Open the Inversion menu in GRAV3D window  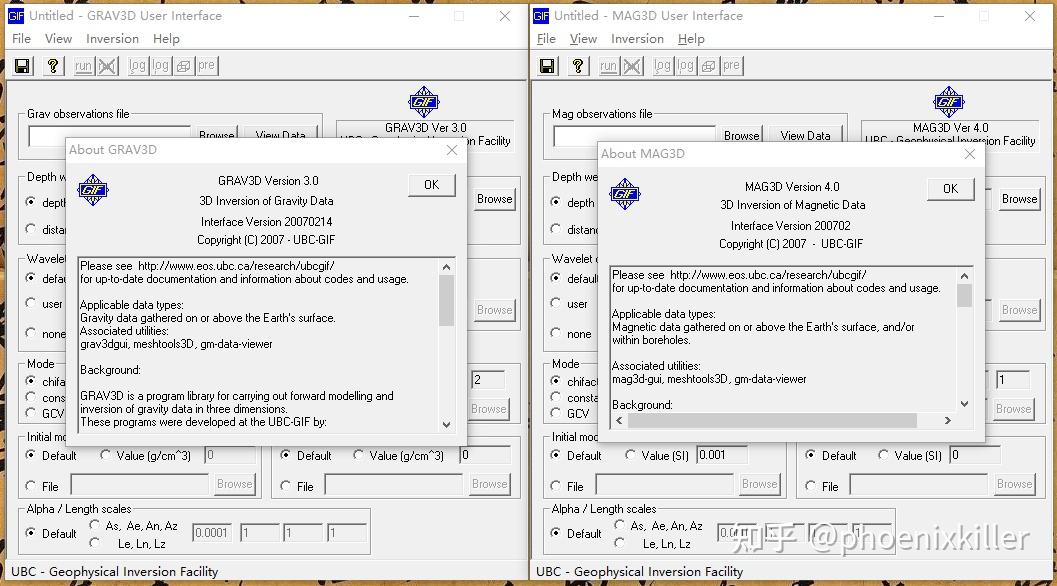coord(112,39)
